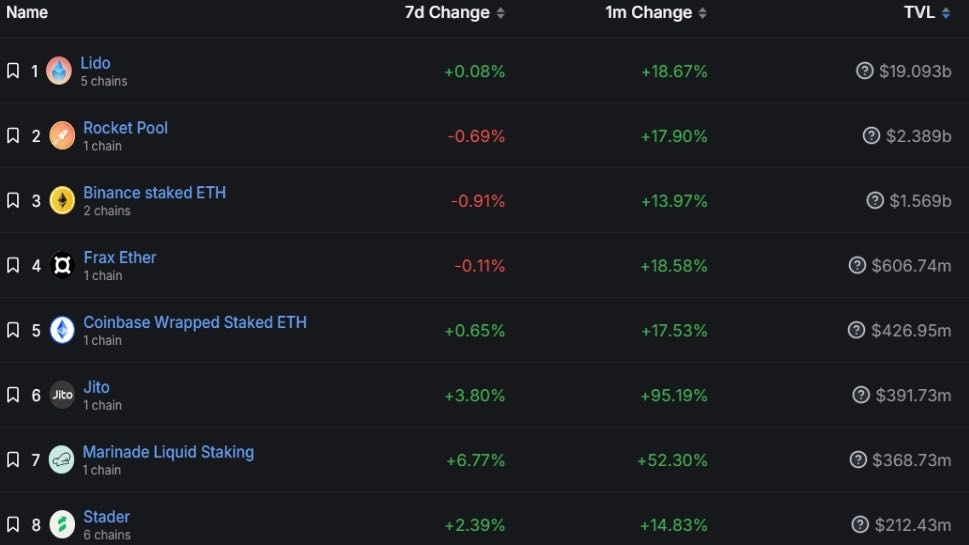Click the Frax Ether logo icon
The height and width of the screenshot is (545, 969).
(x=62, y=265)
